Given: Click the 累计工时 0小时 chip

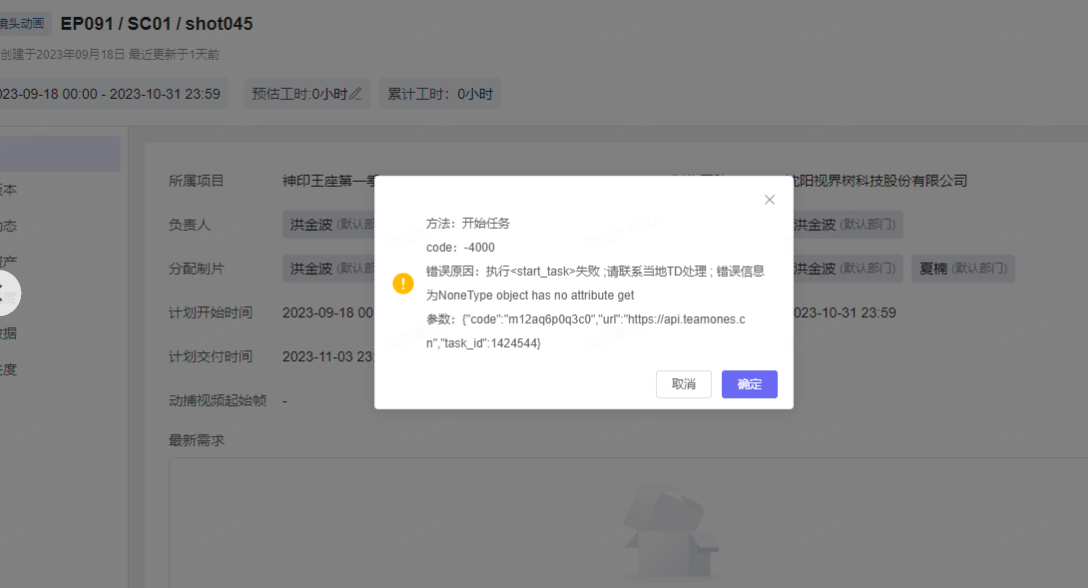Looking at the screenshot, I should pyautogui.click(x=440, y=94).
